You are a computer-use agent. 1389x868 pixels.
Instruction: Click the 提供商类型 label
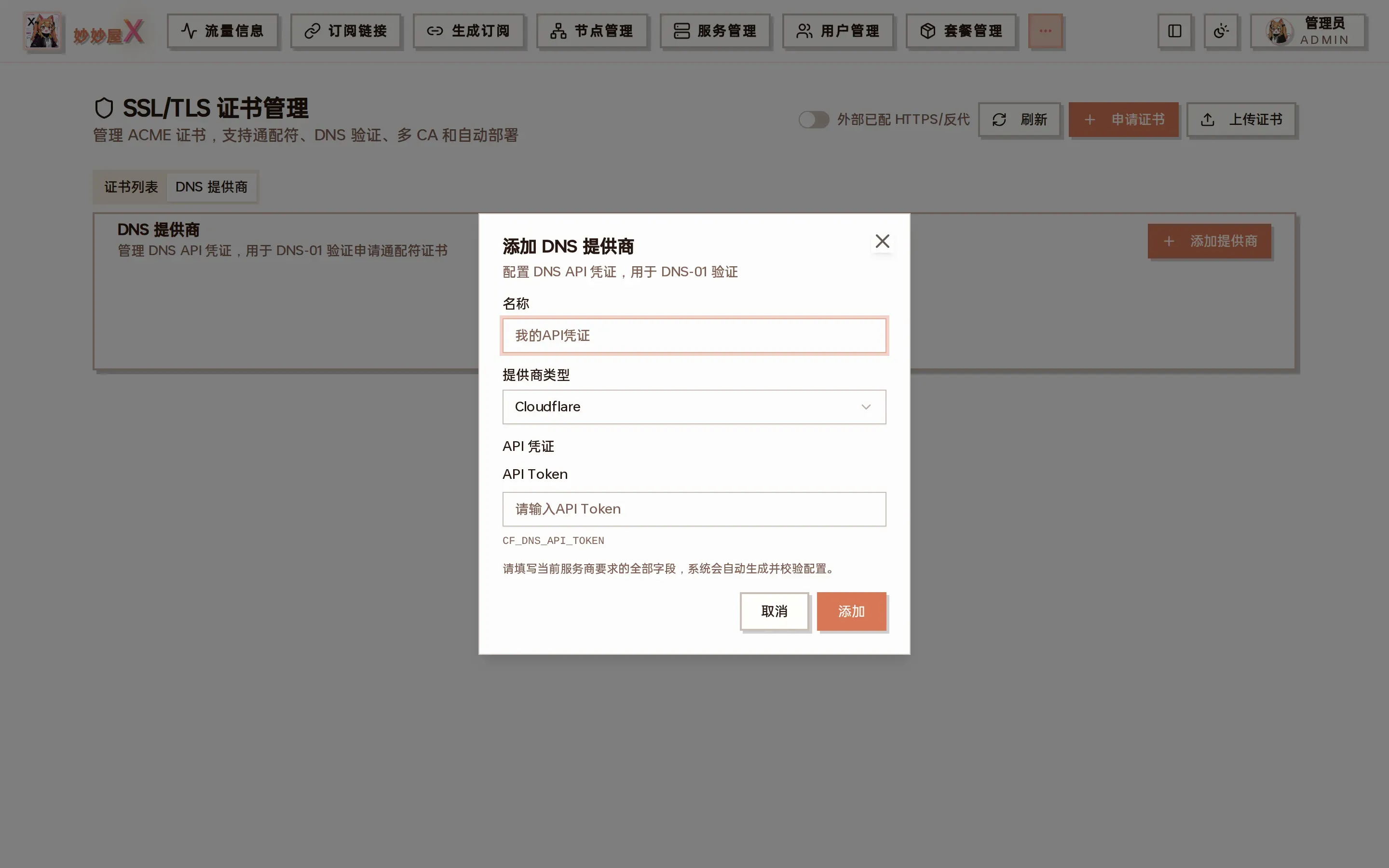[x=536, y=375]
